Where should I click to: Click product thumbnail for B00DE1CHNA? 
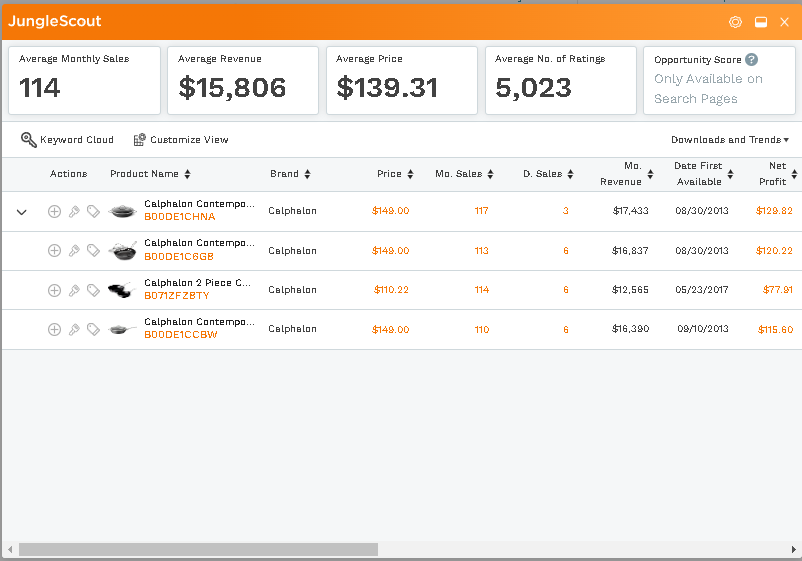click(123, 211)
